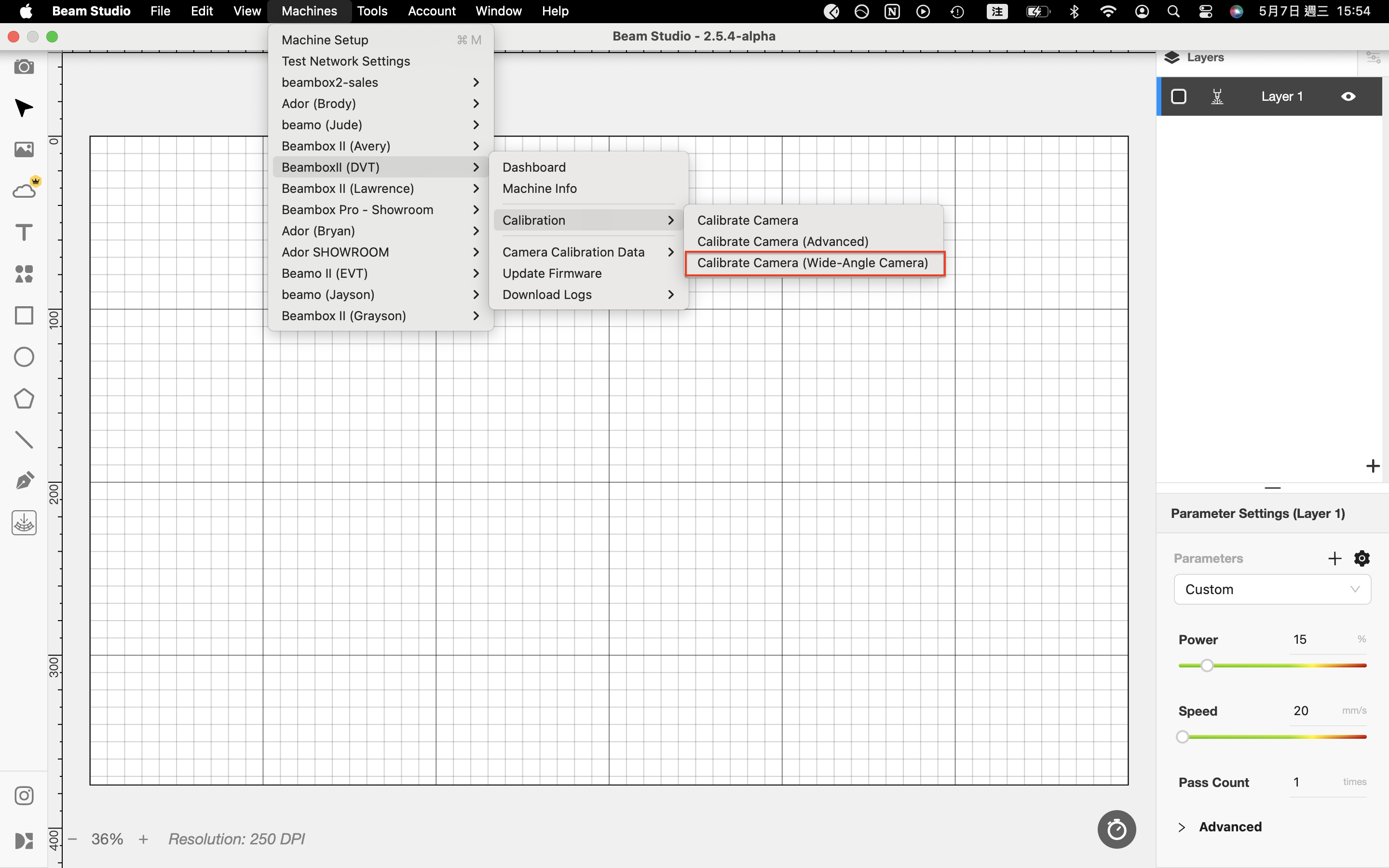Expand the Advanced section
The width and height of the screenshot is (1389, 868).
(x=1220, y=827)
